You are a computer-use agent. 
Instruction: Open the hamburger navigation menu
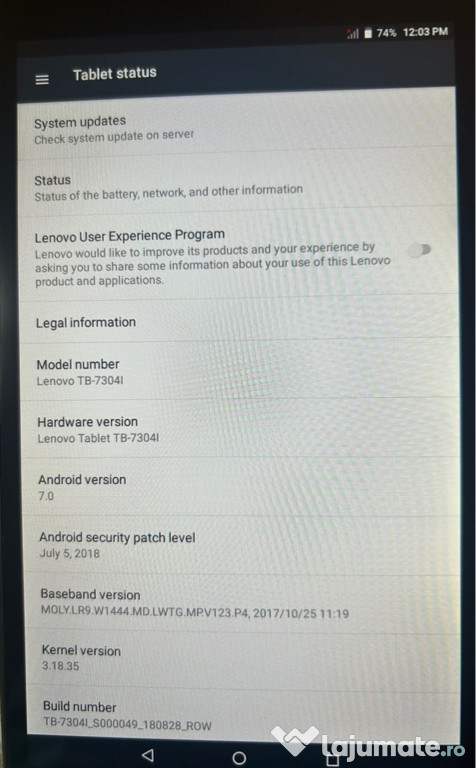point(42,79)
